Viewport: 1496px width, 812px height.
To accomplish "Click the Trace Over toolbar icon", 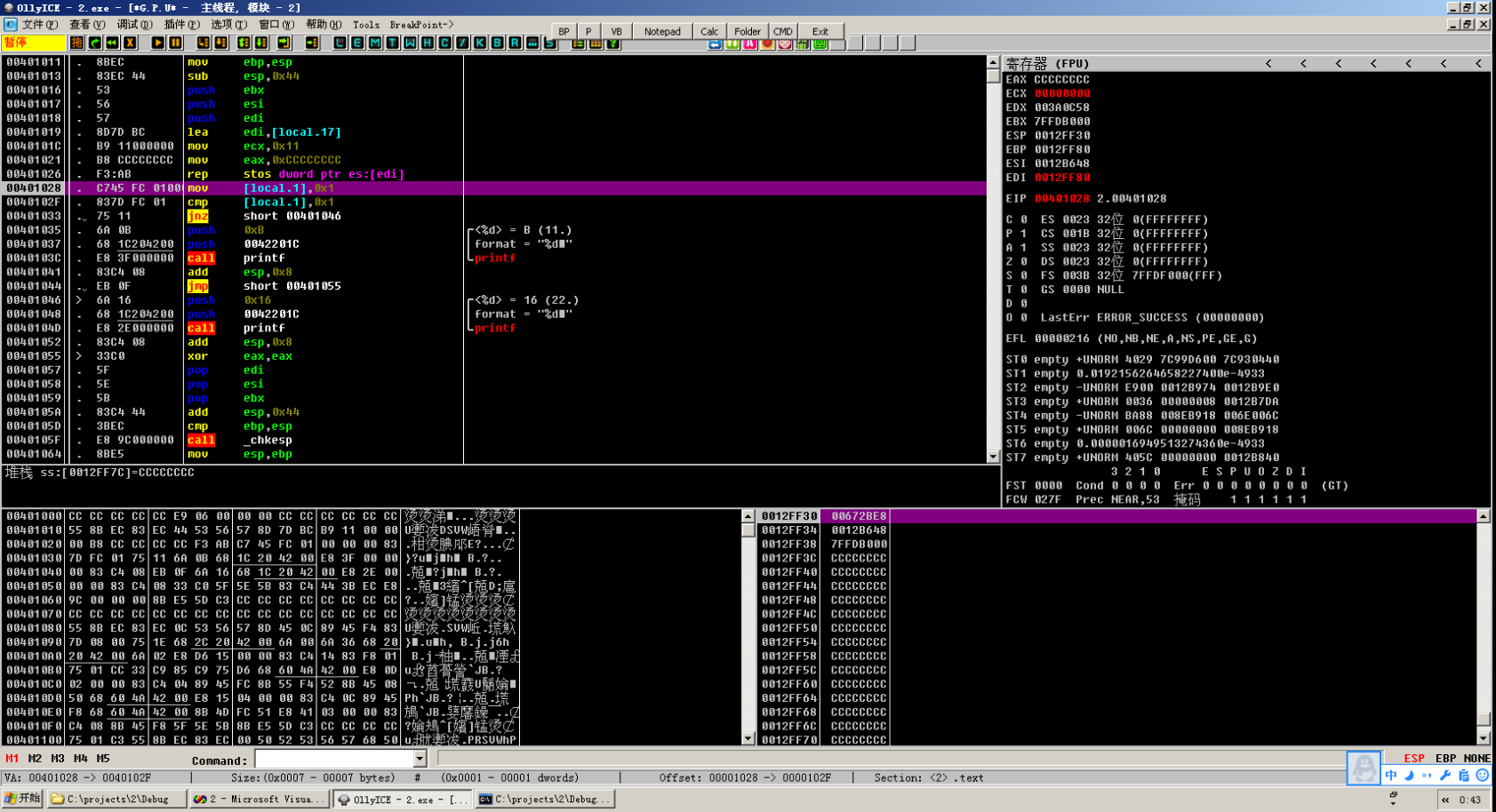I will [261, 43].
